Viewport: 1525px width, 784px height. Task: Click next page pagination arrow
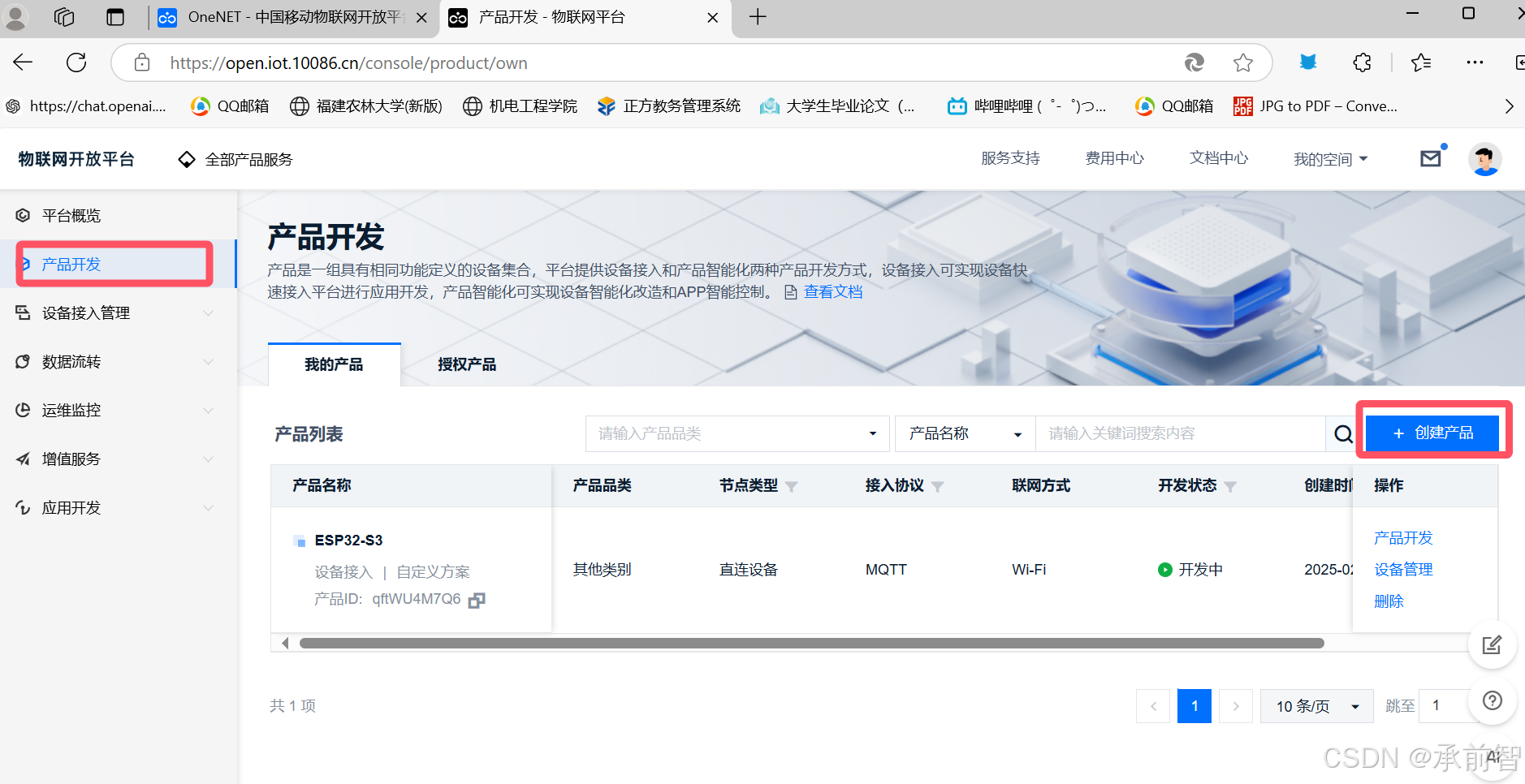(1236, 706)
